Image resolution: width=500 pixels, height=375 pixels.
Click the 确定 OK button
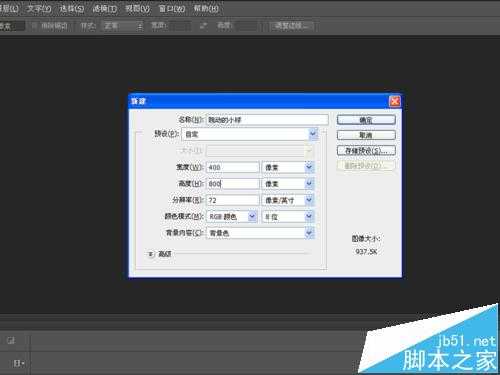(x=366, y=120)
